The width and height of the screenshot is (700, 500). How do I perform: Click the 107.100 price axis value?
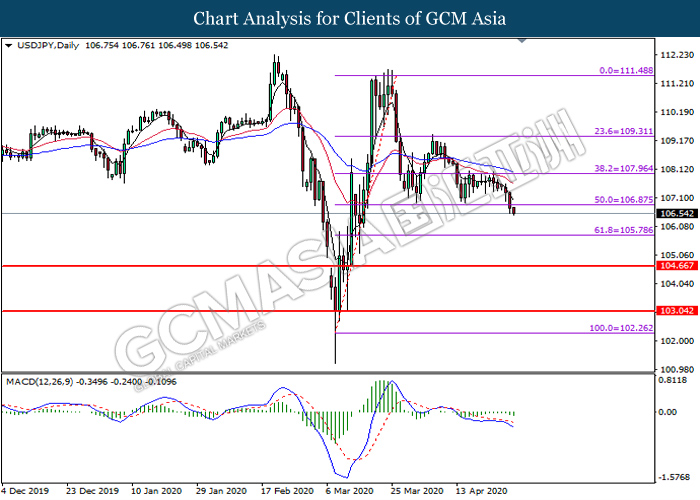677,198
